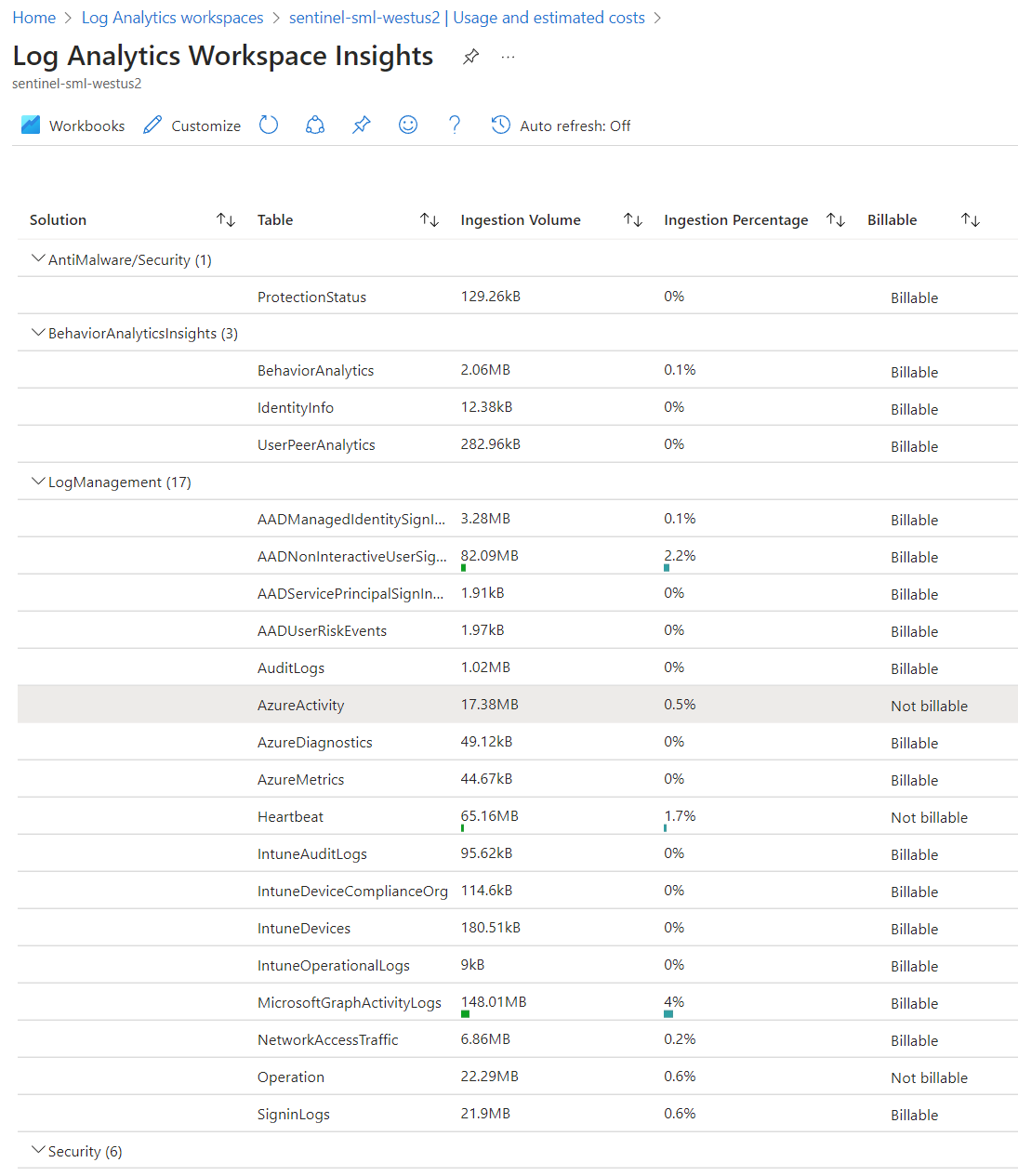Click the 2.2% ingestion percentage value
Viewport: 1018px width, 1176px height.
click(680, 556)
